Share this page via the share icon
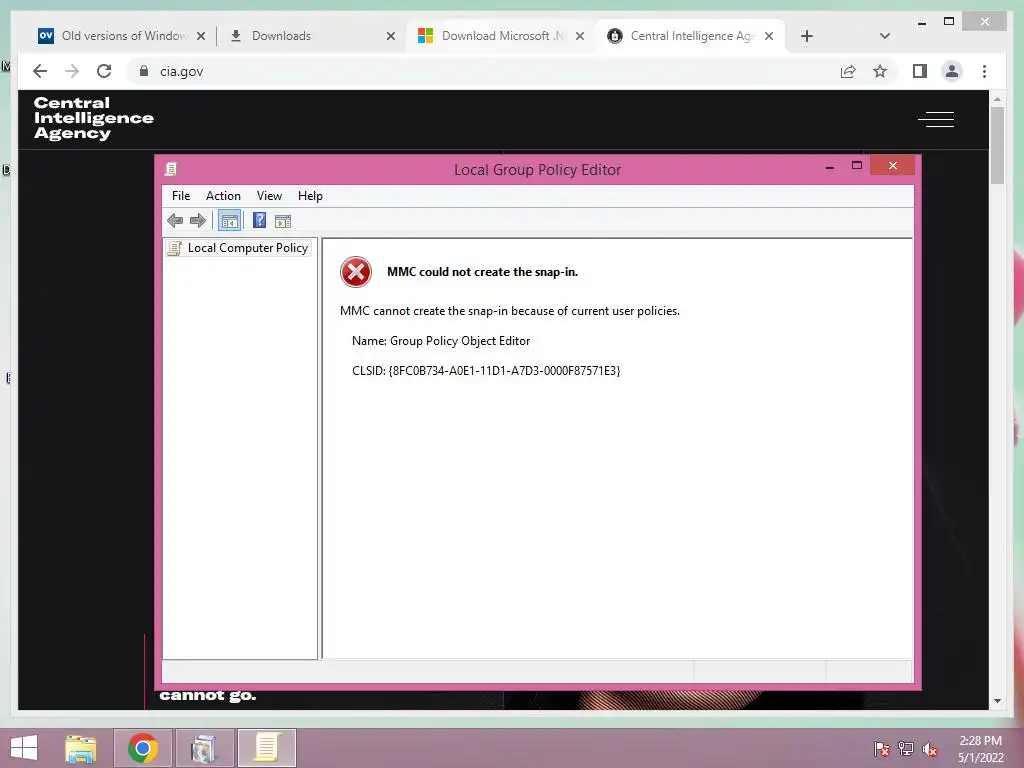The width and height of the screenshot is (1024, 768). 848,71
